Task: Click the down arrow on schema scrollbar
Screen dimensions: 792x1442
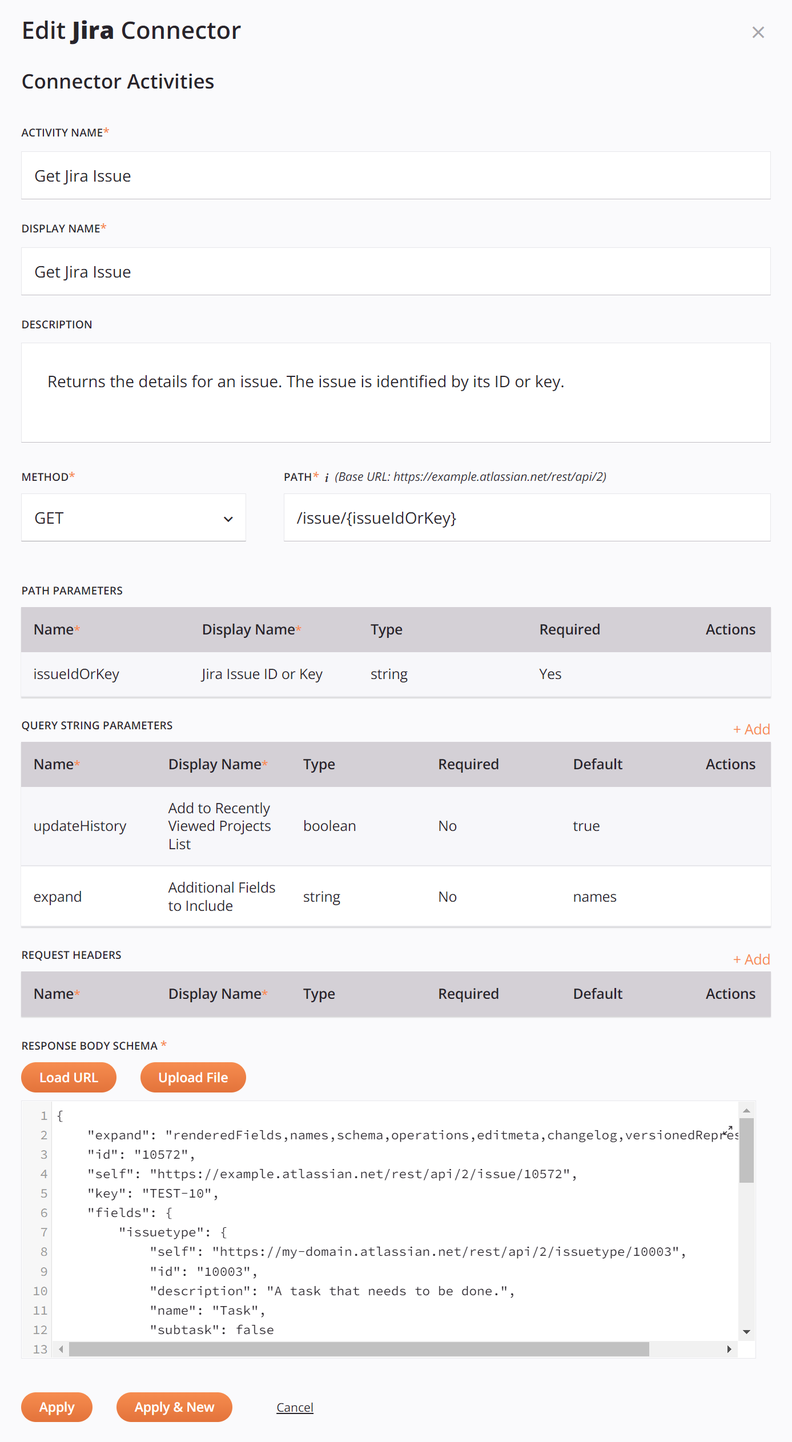Action: pos(746,1330)
